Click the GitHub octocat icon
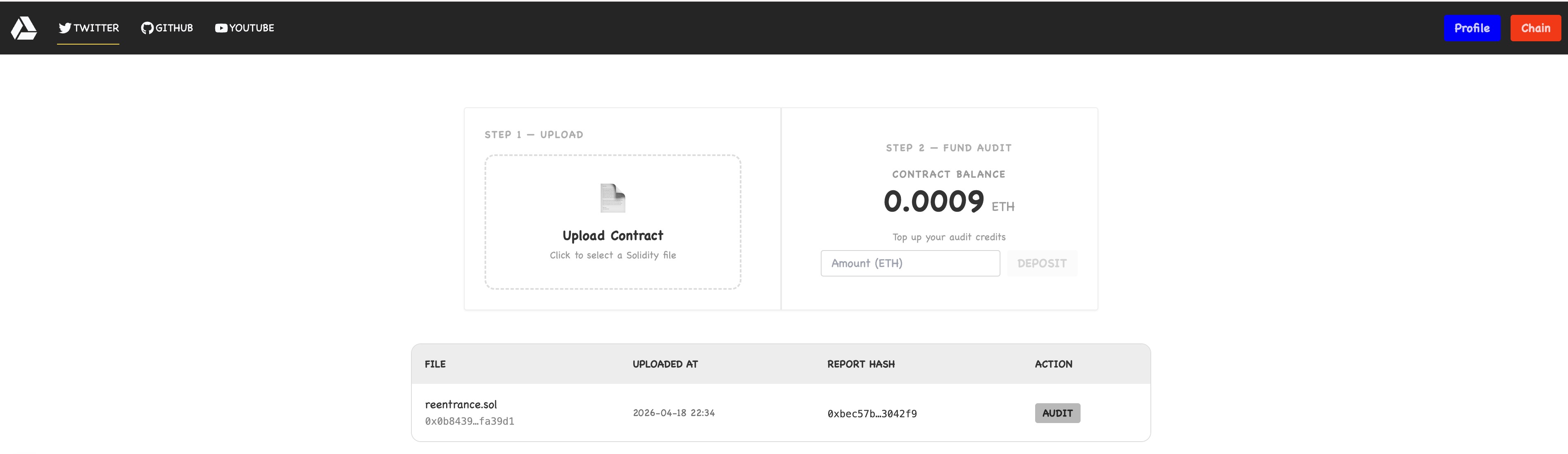This screenshot has width=1568, height=454. (147, 28)
